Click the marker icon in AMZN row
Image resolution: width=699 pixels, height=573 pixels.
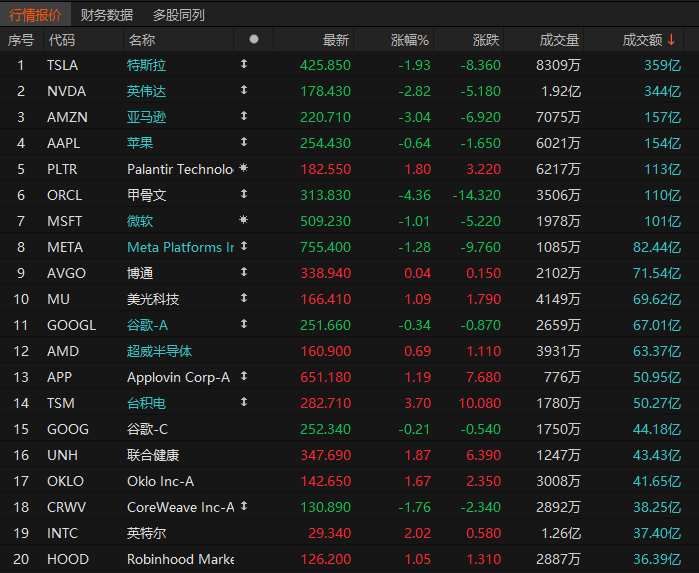tap(244, 116)
